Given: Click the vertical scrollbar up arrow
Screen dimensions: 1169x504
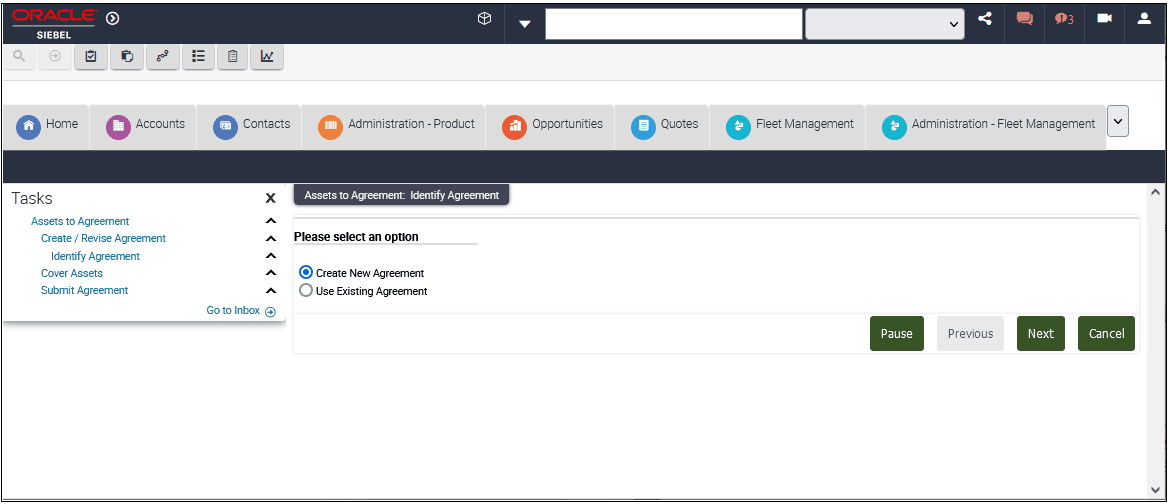Looking at the screenshot, I should [1156, 192].
